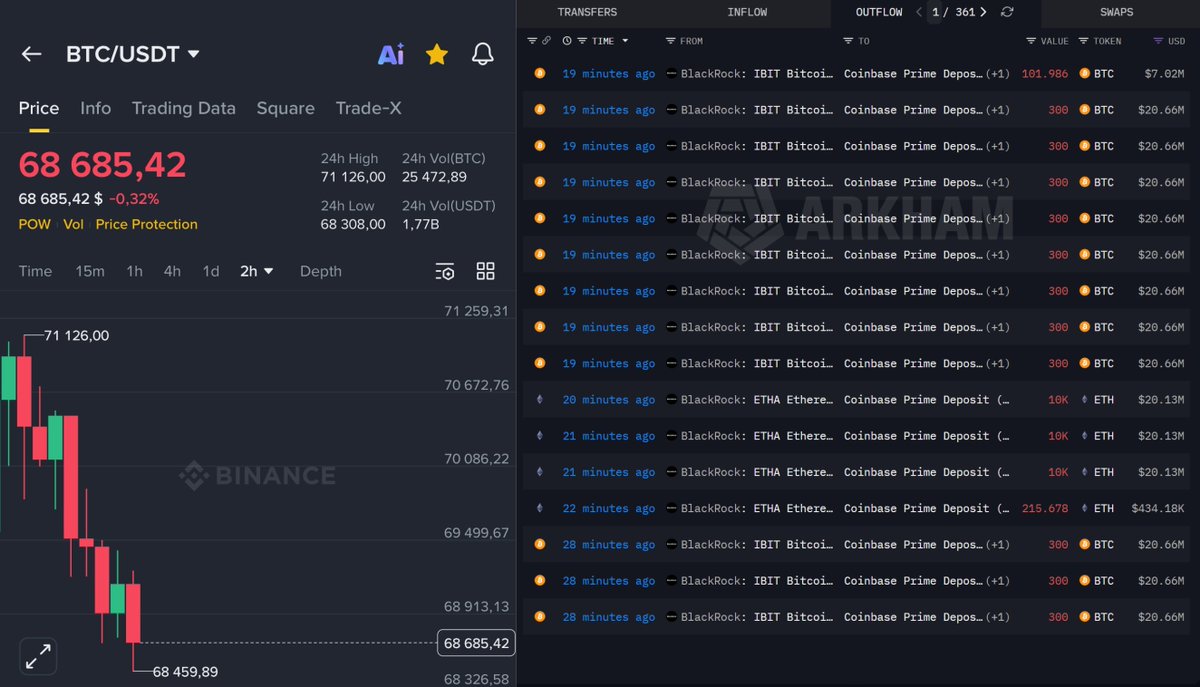Filter the TO column in Arkham
Viewport: 1200px width, 687px height.
(x=848, y=41)
